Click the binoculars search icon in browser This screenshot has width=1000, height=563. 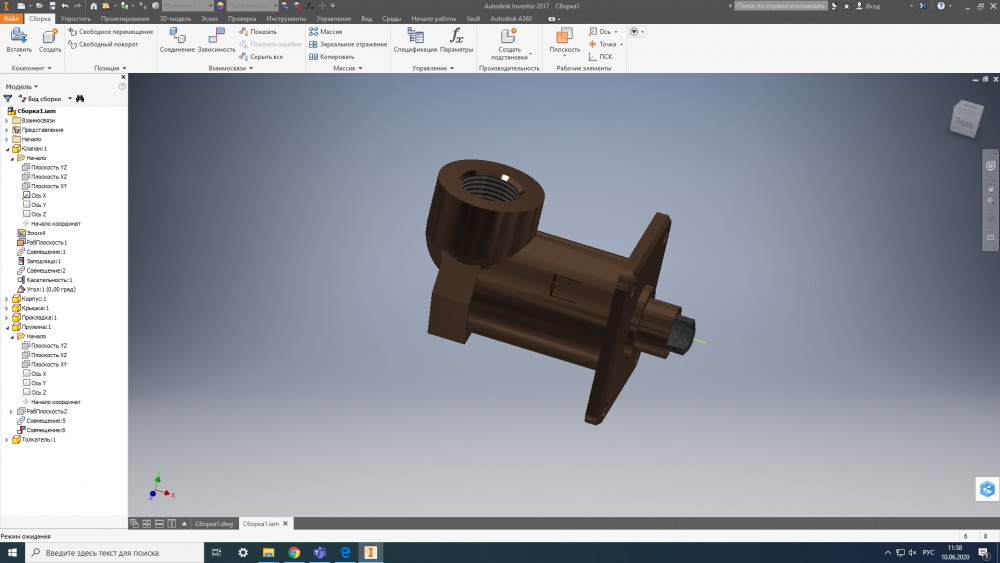pos(80,99)
